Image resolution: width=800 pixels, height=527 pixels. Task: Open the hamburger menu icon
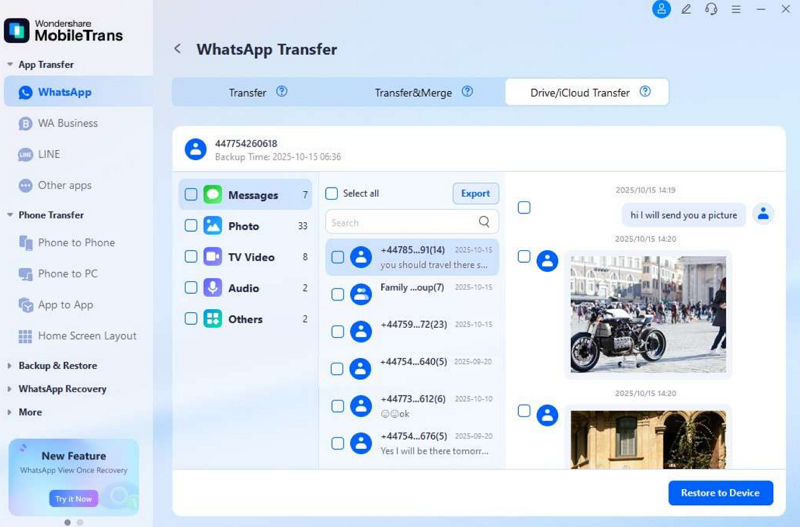point(736,9)
